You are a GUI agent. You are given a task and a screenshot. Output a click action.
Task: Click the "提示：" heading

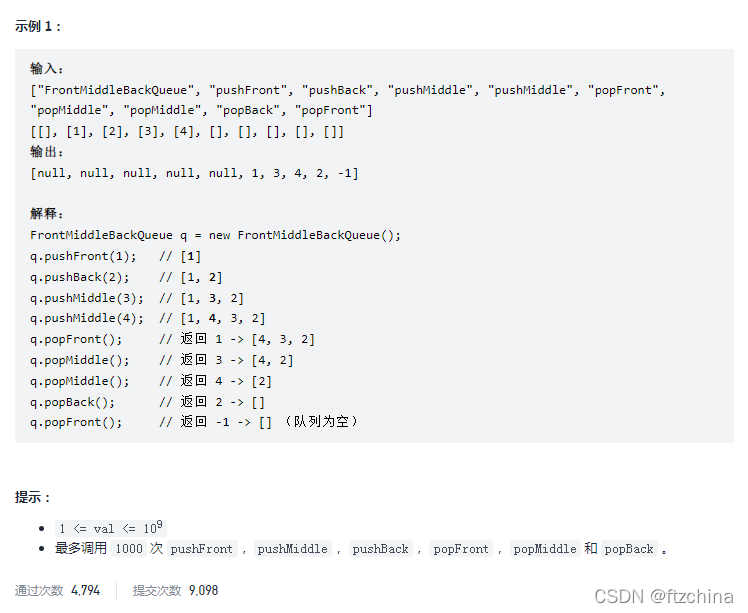tap(33, 497)
